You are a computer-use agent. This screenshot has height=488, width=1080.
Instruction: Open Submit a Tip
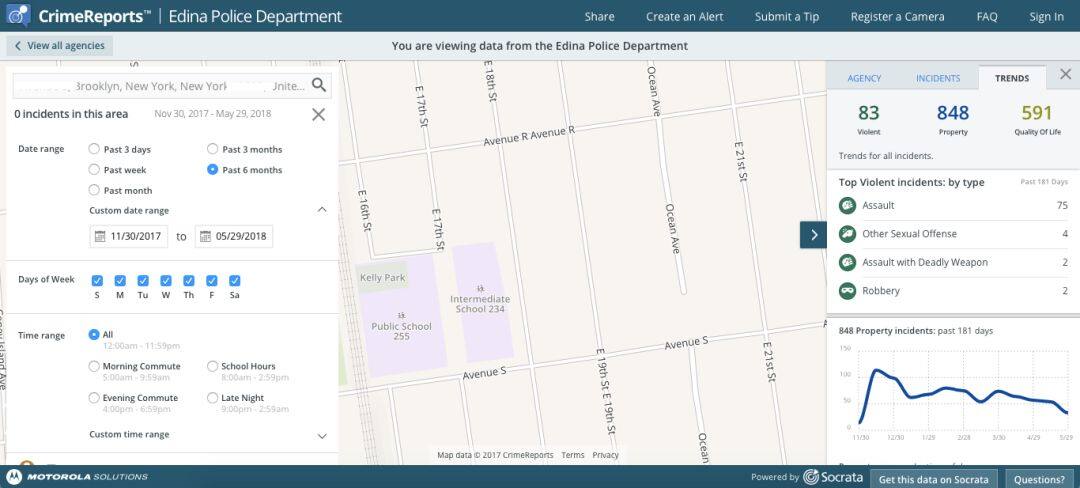tap(787, 17)
